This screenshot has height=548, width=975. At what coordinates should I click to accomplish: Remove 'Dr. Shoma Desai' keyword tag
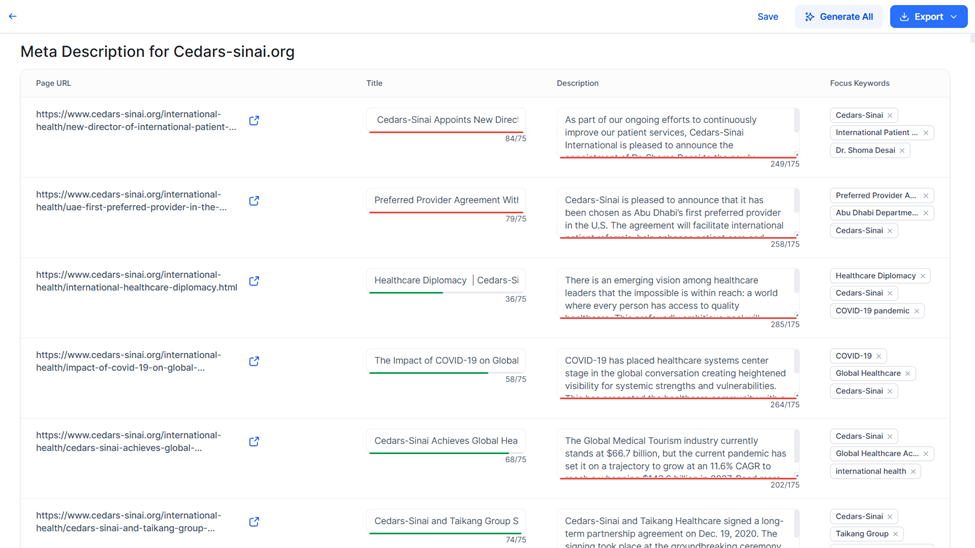coord(902,151)
